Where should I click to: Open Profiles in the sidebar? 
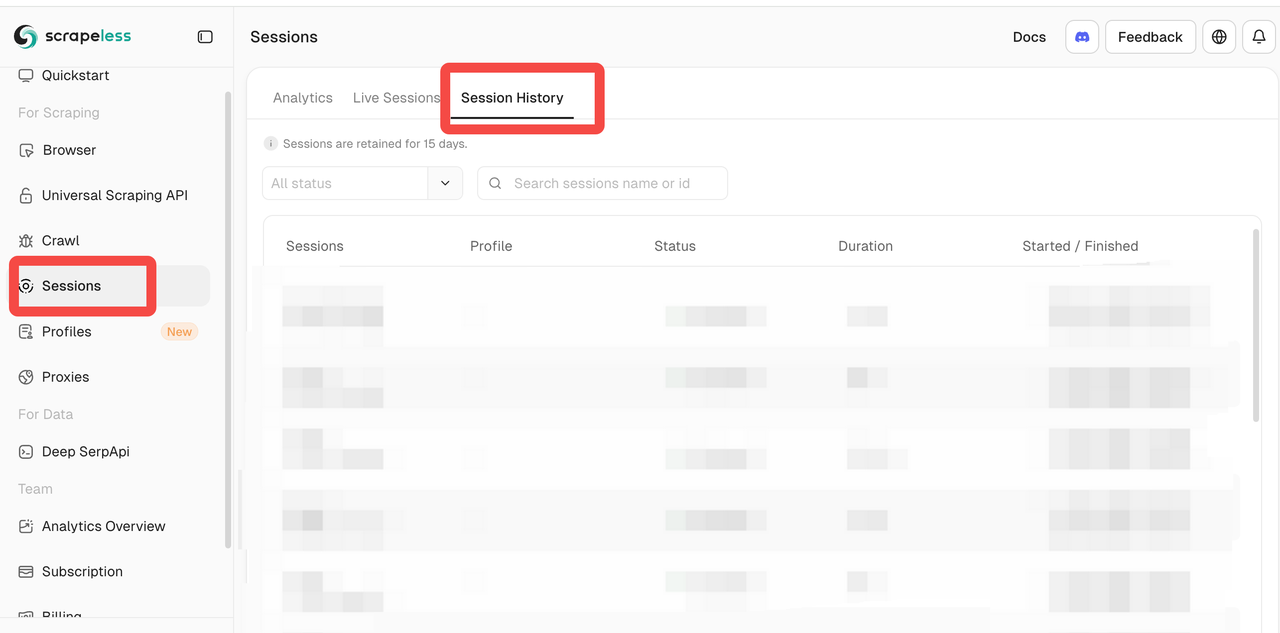(66, 332)
